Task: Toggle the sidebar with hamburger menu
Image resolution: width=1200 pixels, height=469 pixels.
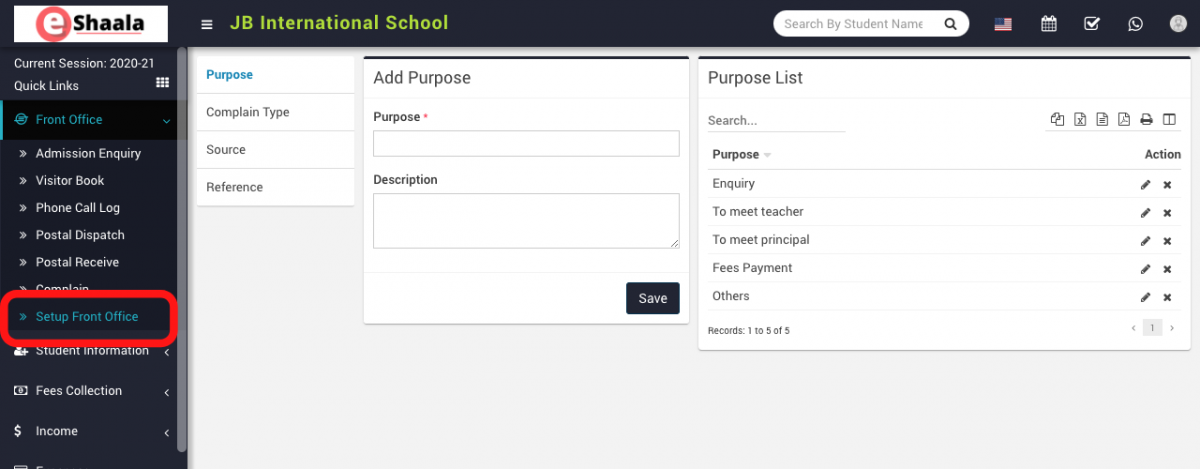Action: 207,24
